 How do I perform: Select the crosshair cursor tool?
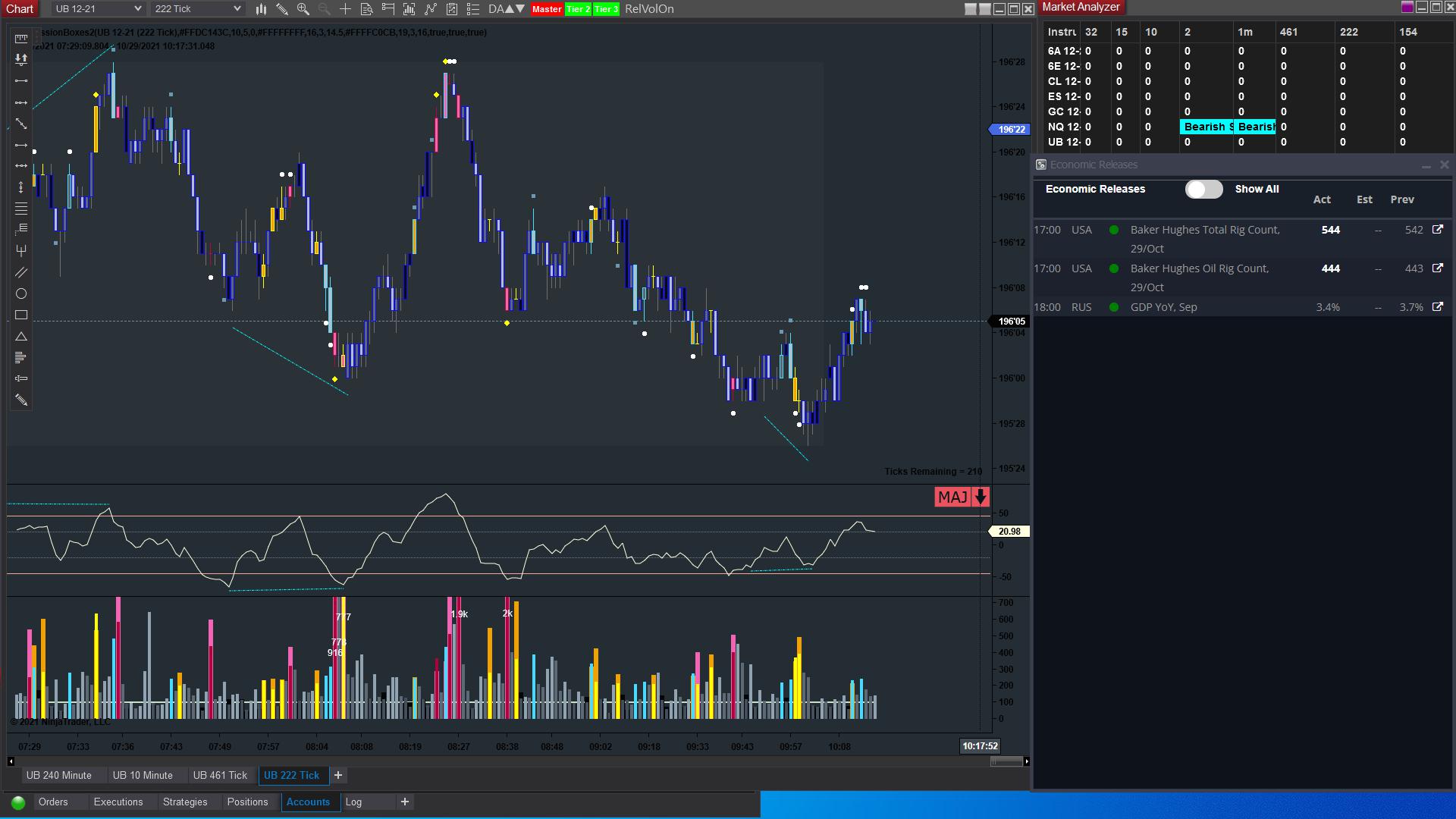tap(346, 9)
